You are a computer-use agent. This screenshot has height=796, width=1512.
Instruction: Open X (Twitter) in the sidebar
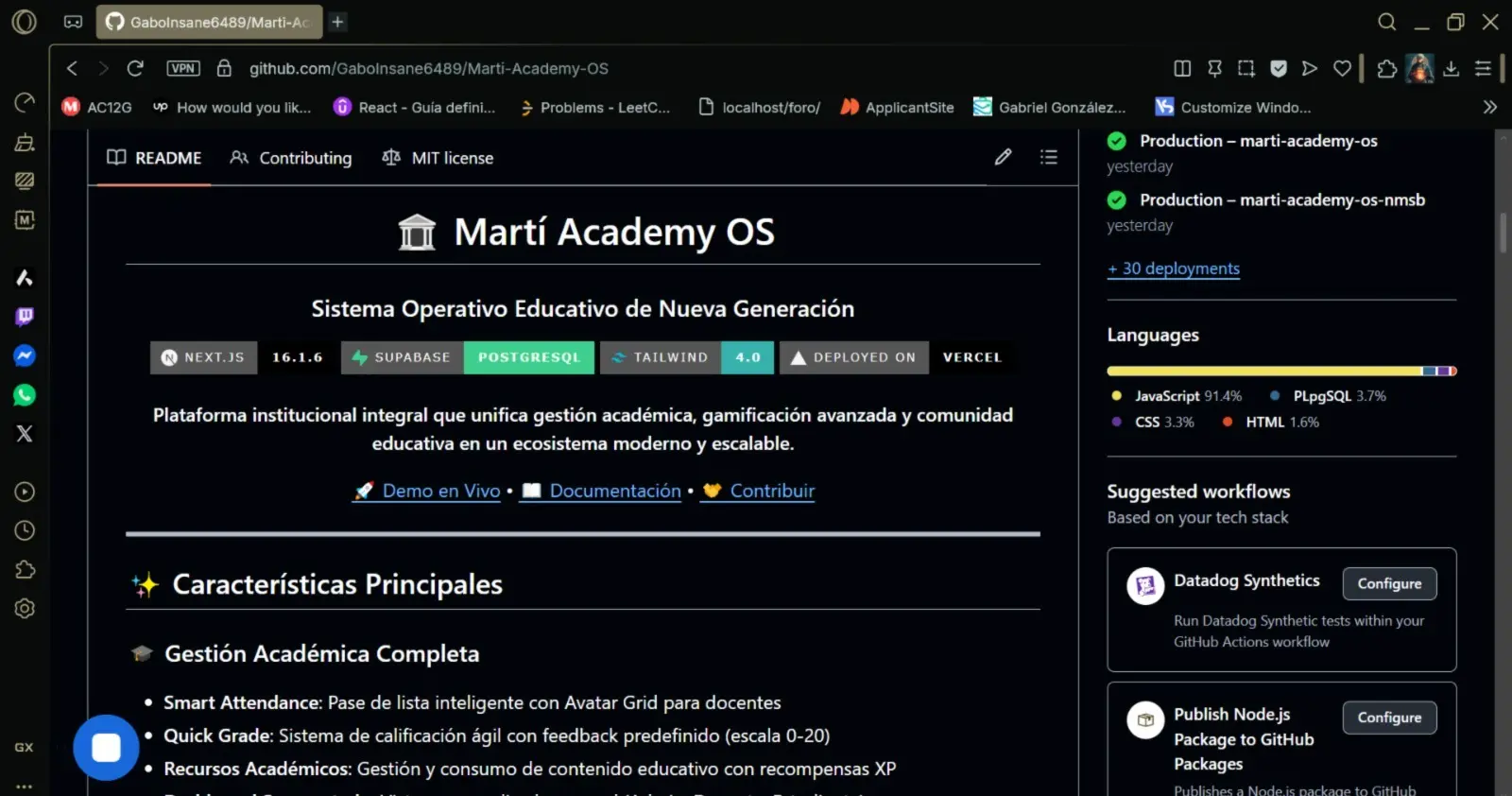(x=25, y=433)
